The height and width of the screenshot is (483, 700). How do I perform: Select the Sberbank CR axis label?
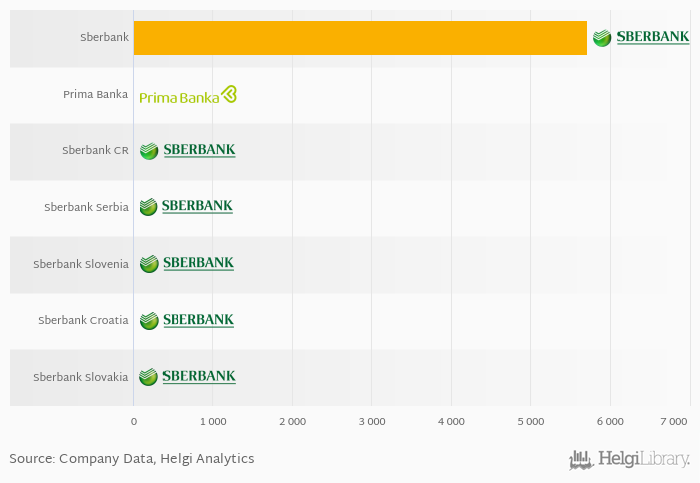(95, 150)
